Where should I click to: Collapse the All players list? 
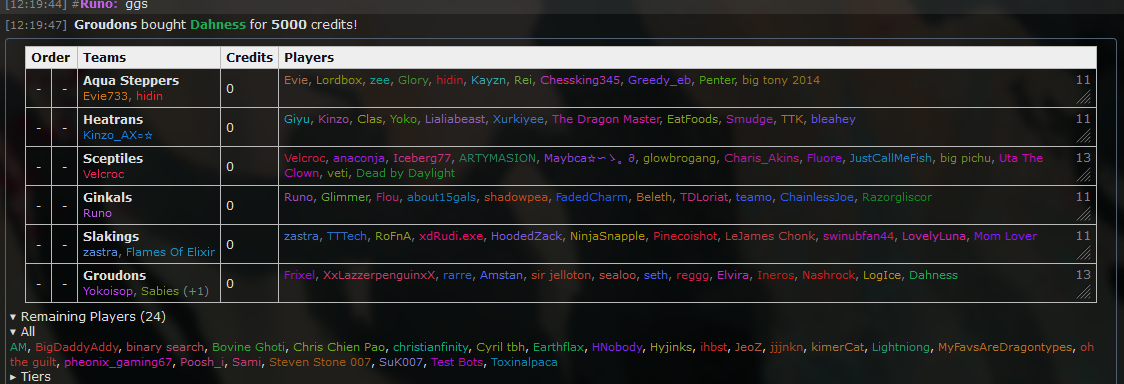(x=22, y=332)
